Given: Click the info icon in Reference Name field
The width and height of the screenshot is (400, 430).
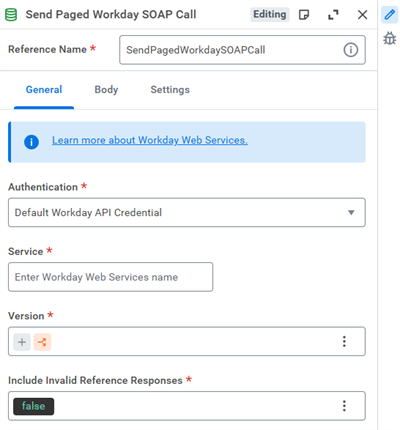Looking at the screenshot, I should [351, 50].
